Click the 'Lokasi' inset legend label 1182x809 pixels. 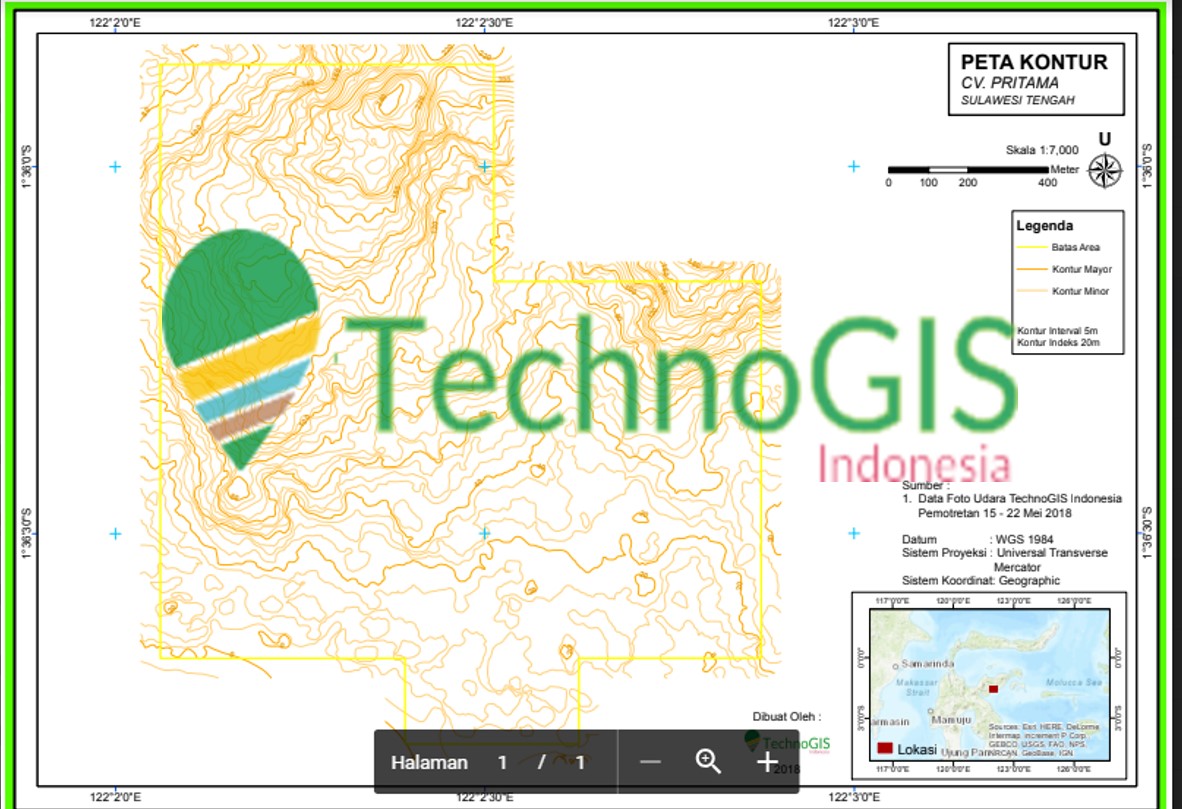[917, 749]
